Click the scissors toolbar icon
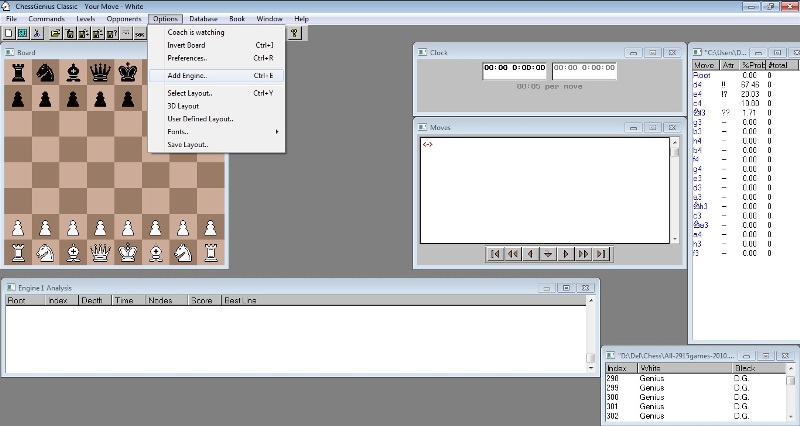 [35, 33]
